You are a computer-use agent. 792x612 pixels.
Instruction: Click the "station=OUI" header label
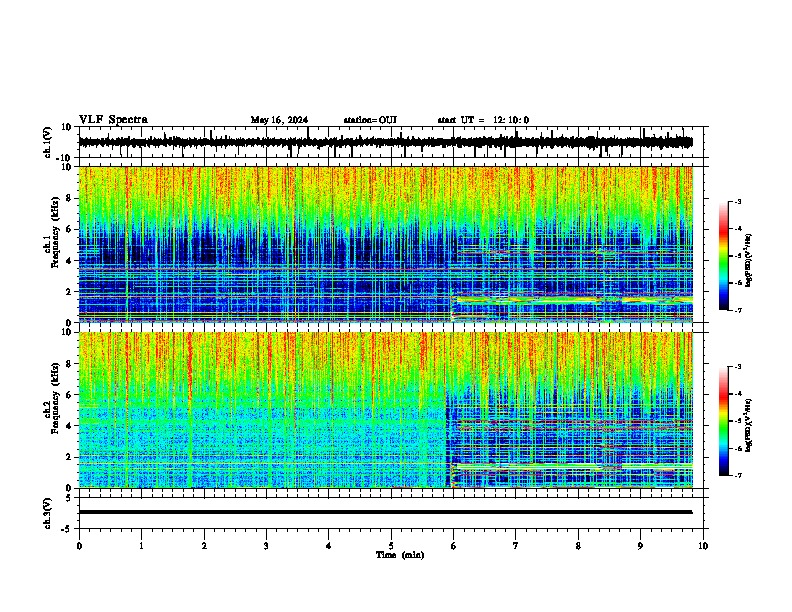370,120
